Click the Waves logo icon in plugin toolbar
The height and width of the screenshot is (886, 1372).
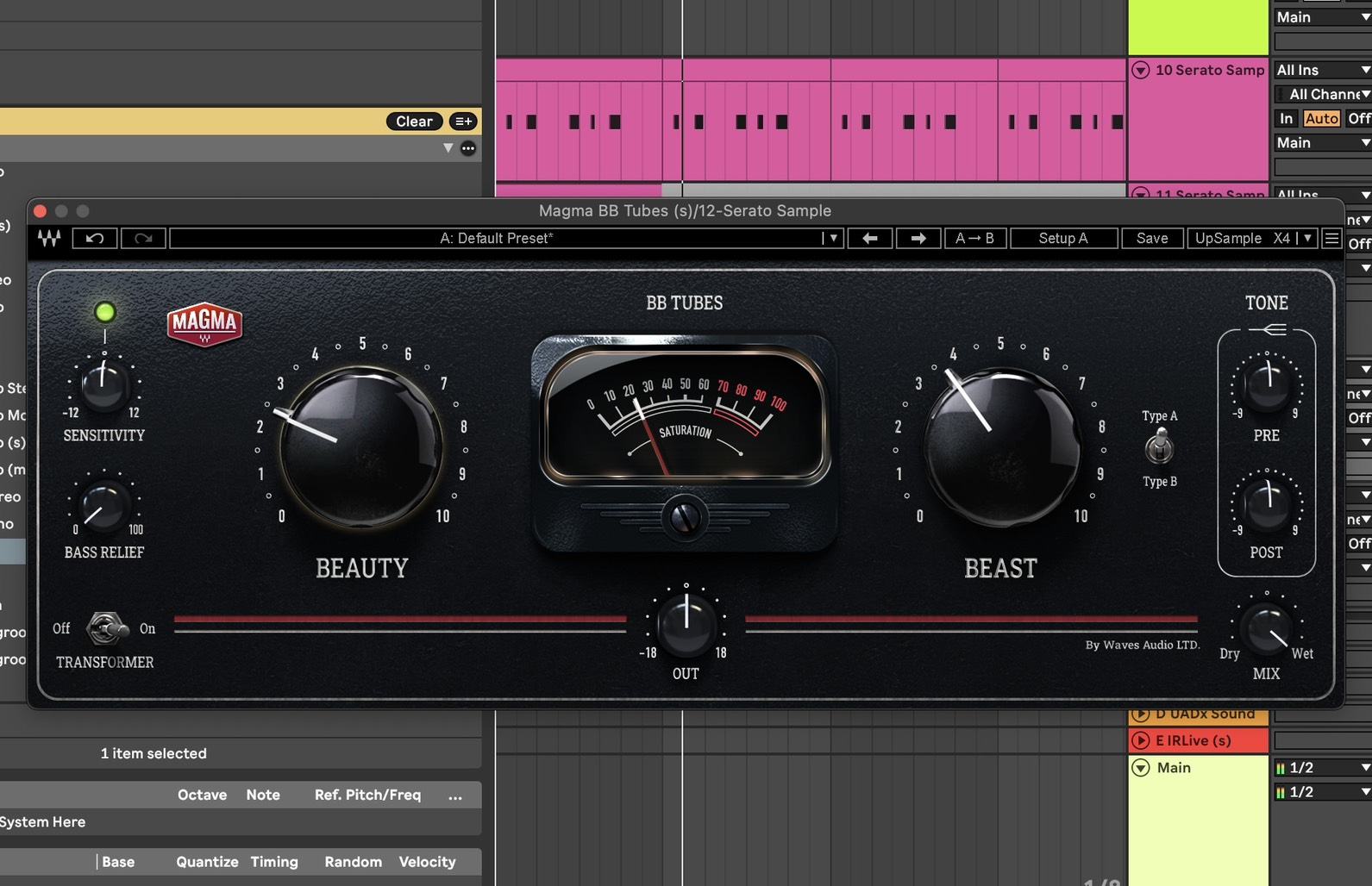tap(49, 239)
